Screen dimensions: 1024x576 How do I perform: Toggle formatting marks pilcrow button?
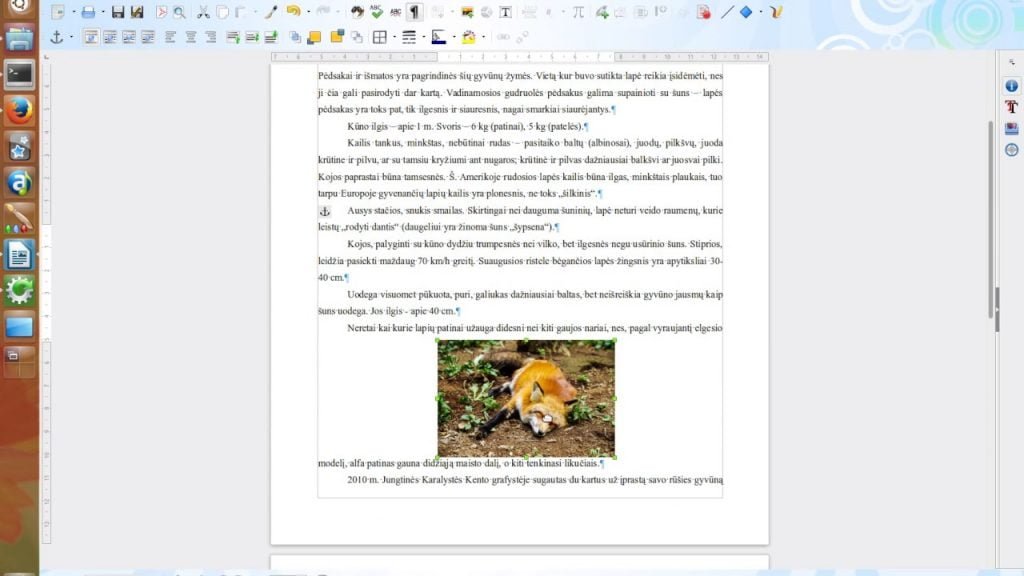[x=414, y=12]
